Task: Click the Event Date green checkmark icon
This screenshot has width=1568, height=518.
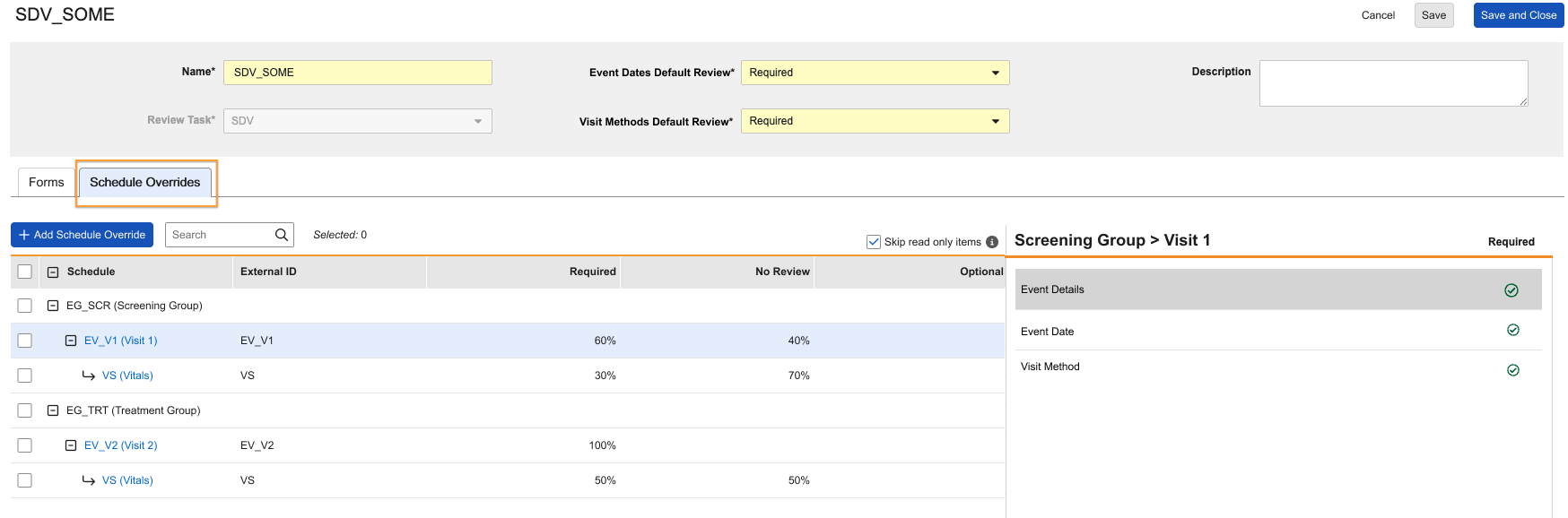Action: [x=1513, y=331]
